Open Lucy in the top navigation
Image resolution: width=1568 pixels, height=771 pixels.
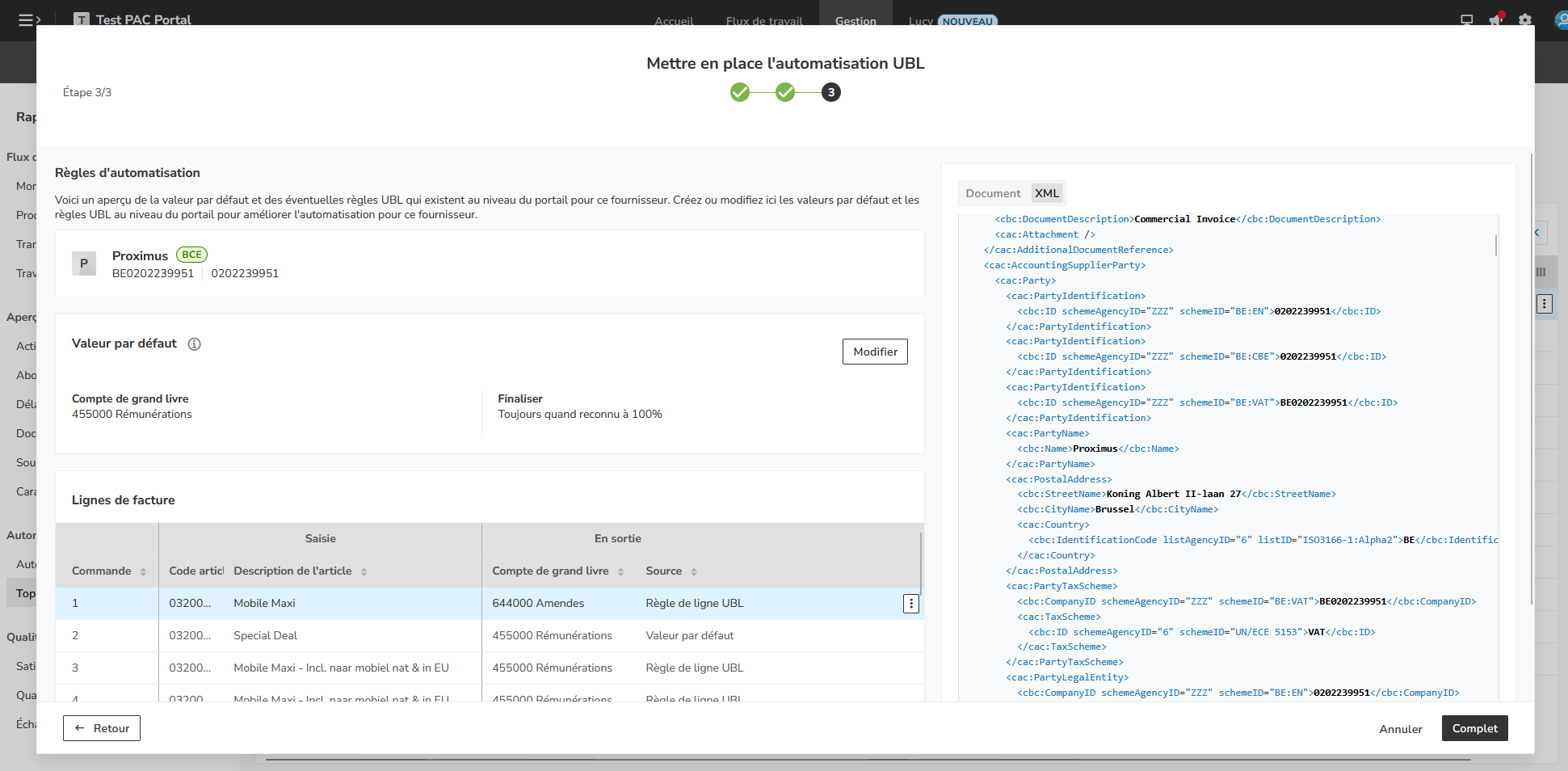920,20
